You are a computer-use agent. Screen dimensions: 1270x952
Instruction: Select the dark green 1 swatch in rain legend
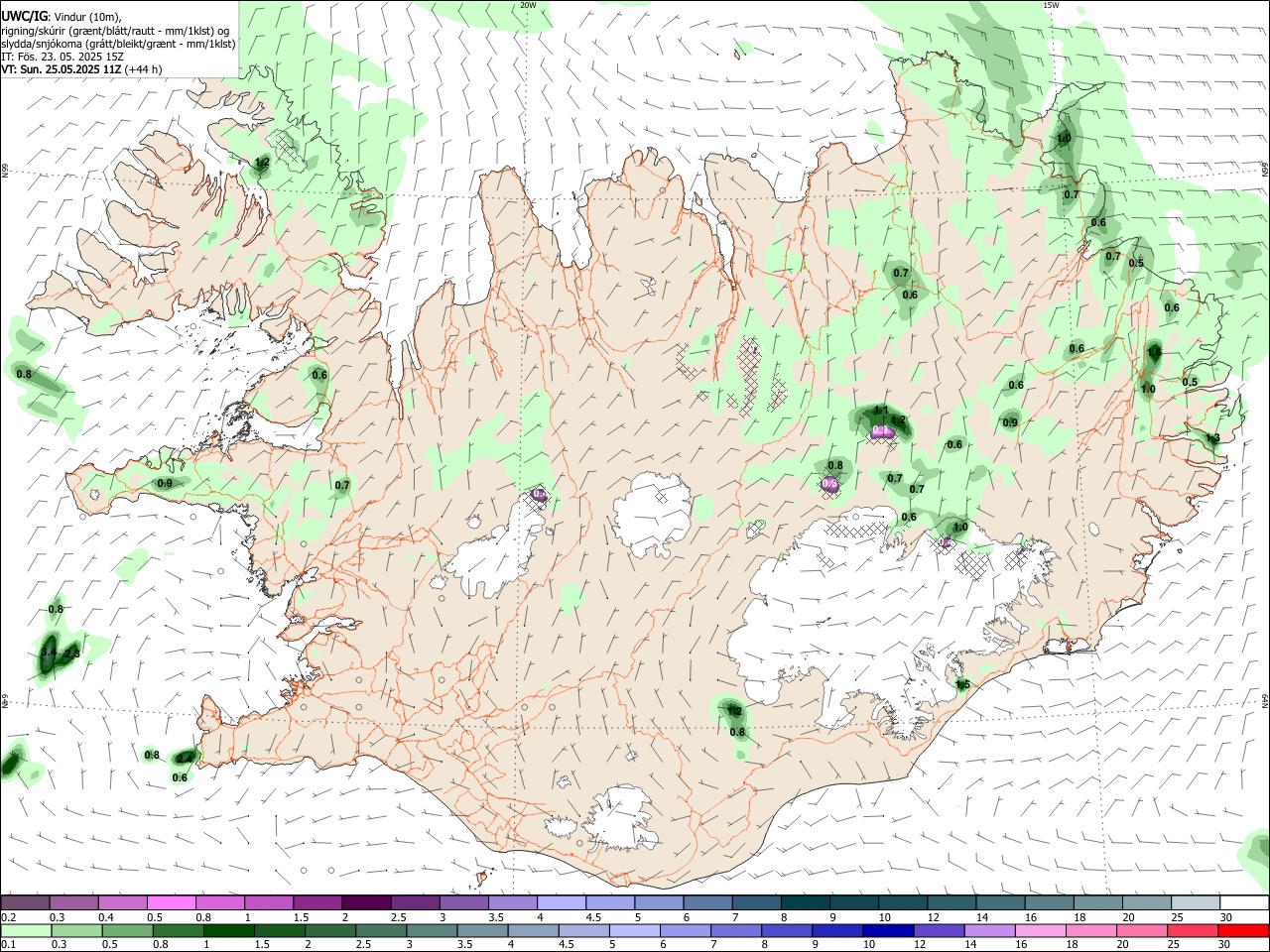(x=228, y=930)
